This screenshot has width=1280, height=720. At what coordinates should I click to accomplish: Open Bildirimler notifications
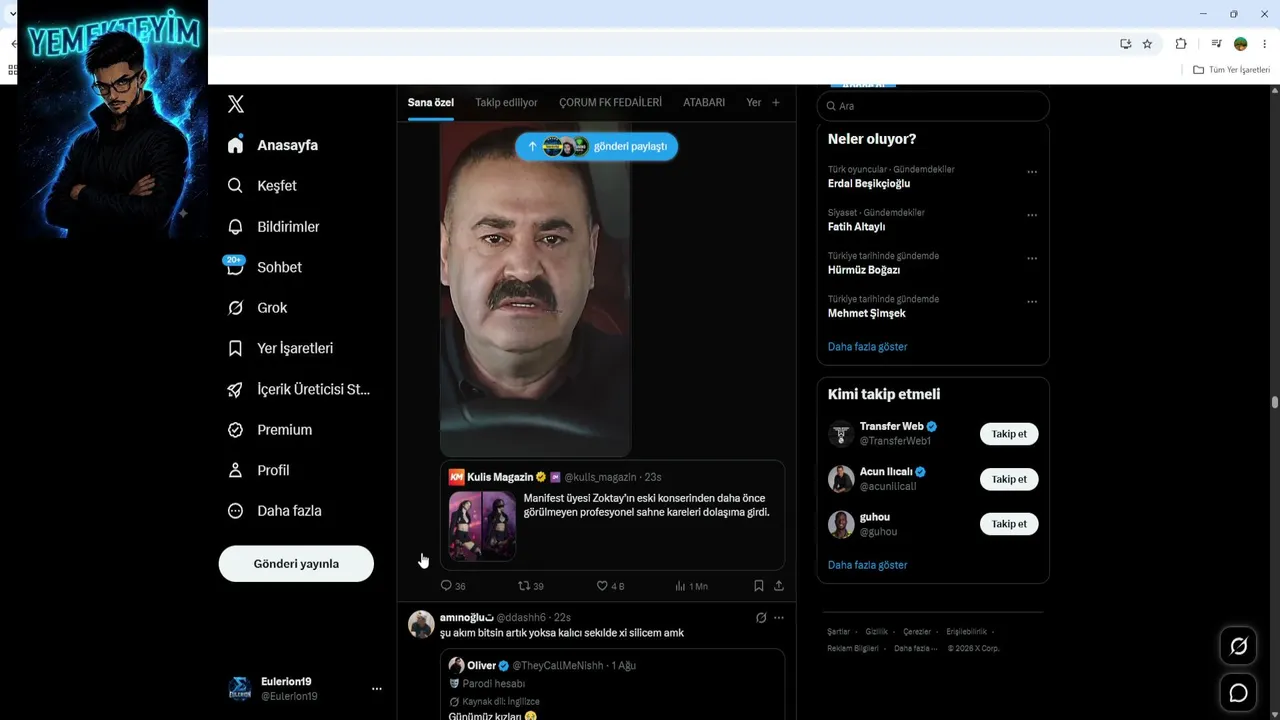click(x=273, y=227)
